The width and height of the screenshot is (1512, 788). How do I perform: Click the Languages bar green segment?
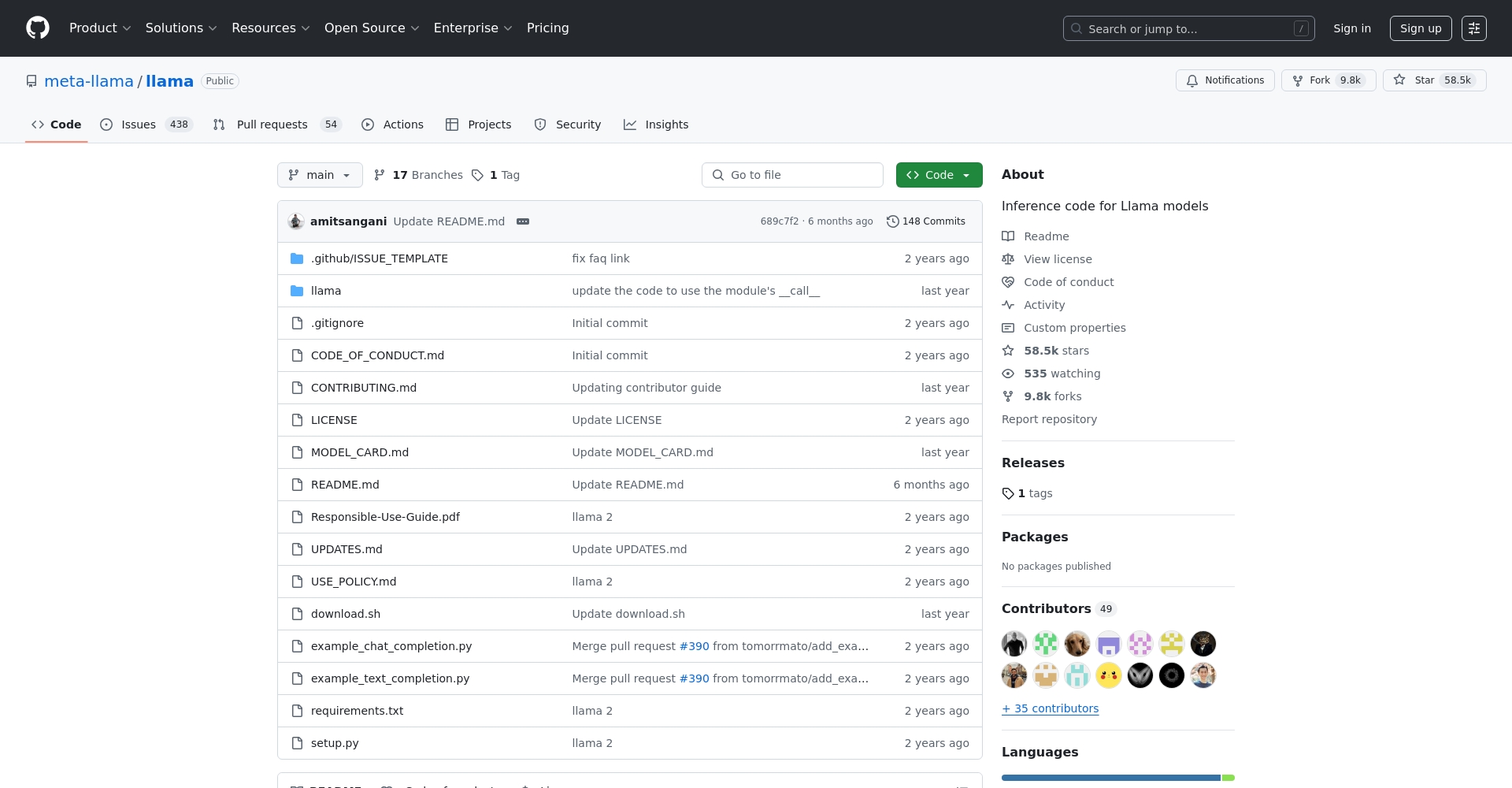1228,778
